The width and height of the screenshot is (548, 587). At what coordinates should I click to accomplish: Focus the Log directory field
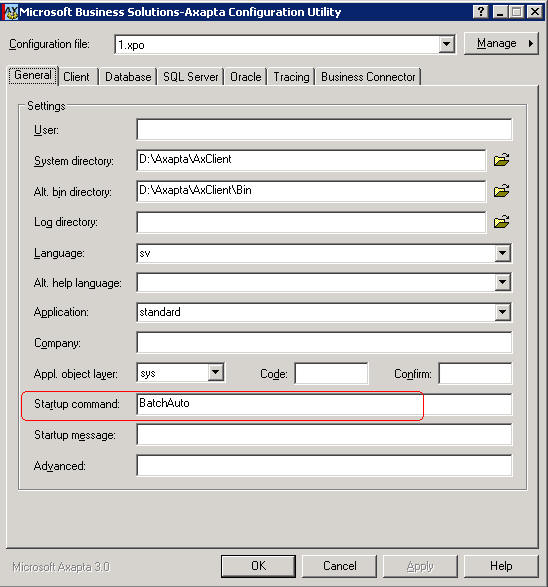(311, 222)
